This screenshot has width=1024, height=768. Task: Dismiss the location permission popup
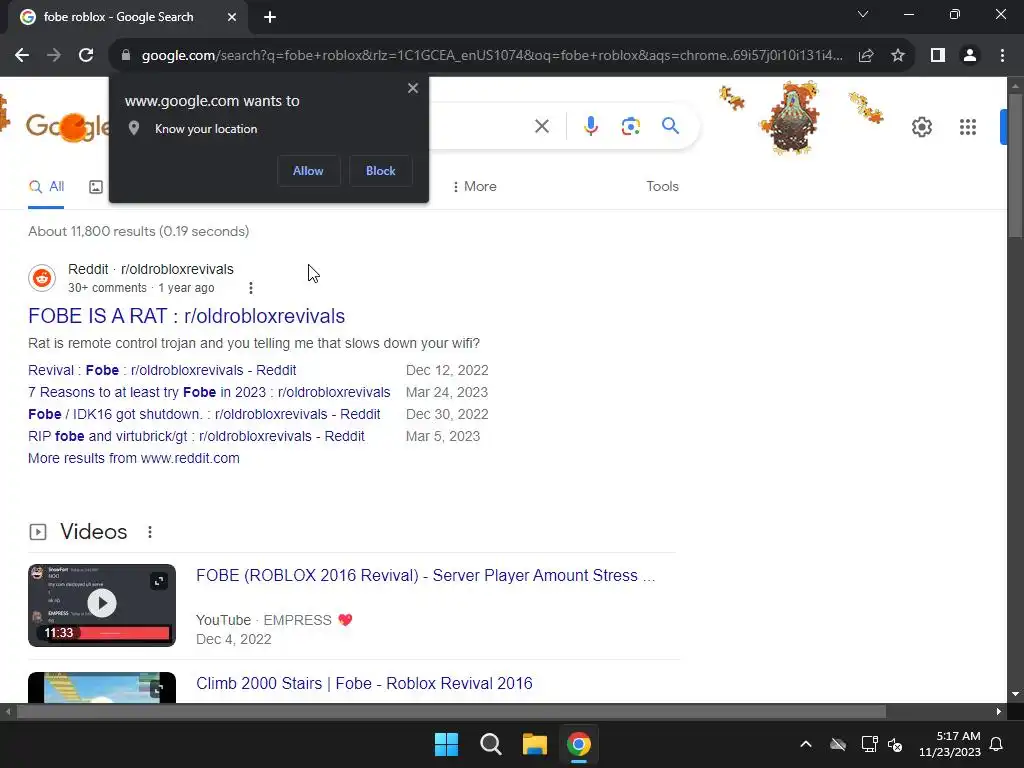413,88
